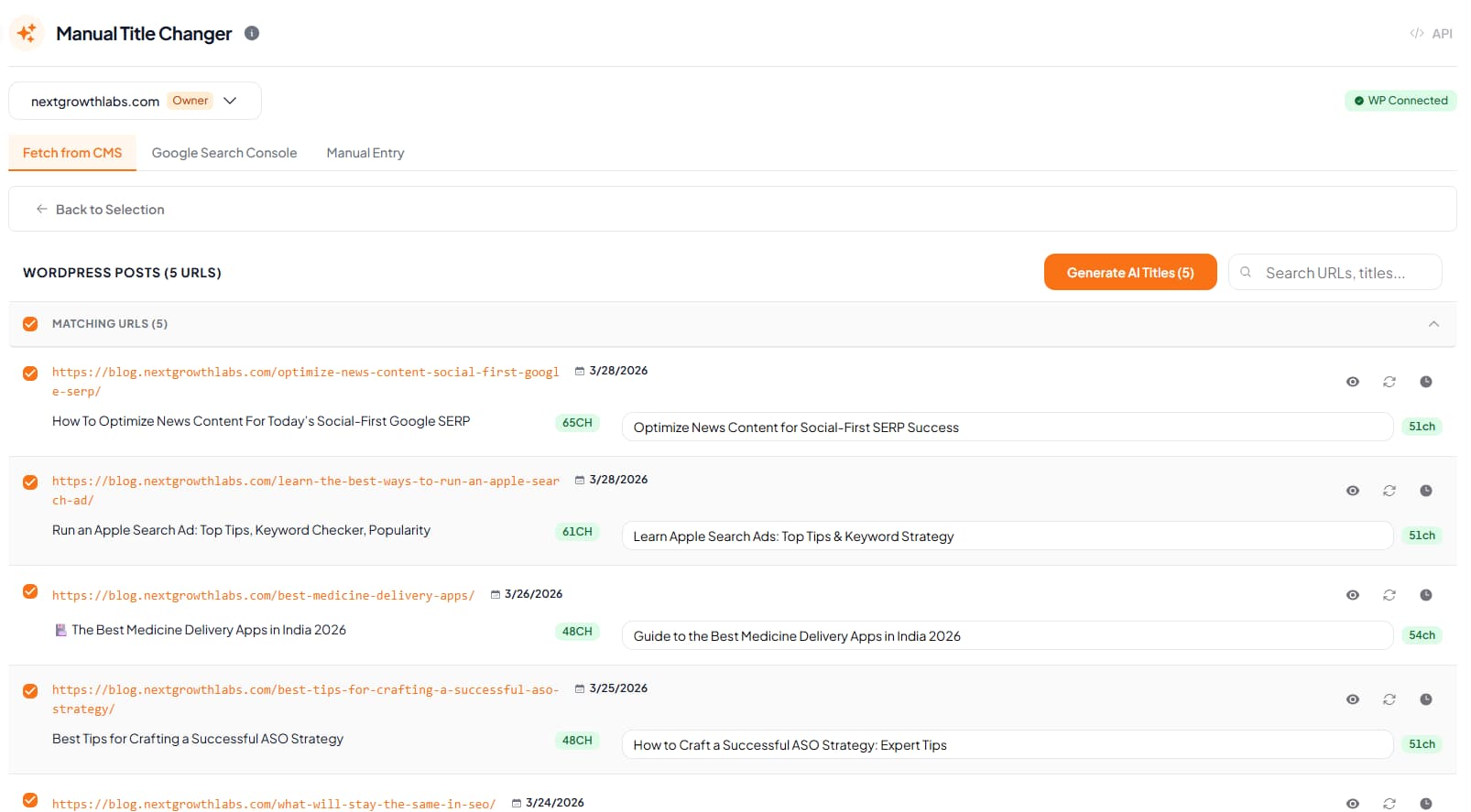The width and height of the screenshot is (1471, 812).
Task: Switch to Google Search Console tab
Action: [224, 153]
